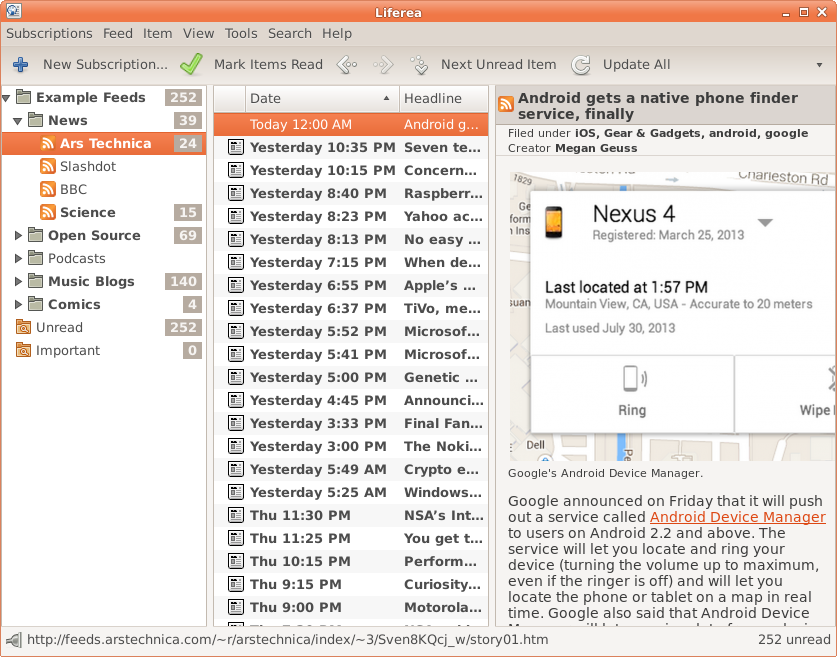Click the Update All refresh icon

(581, 65)
